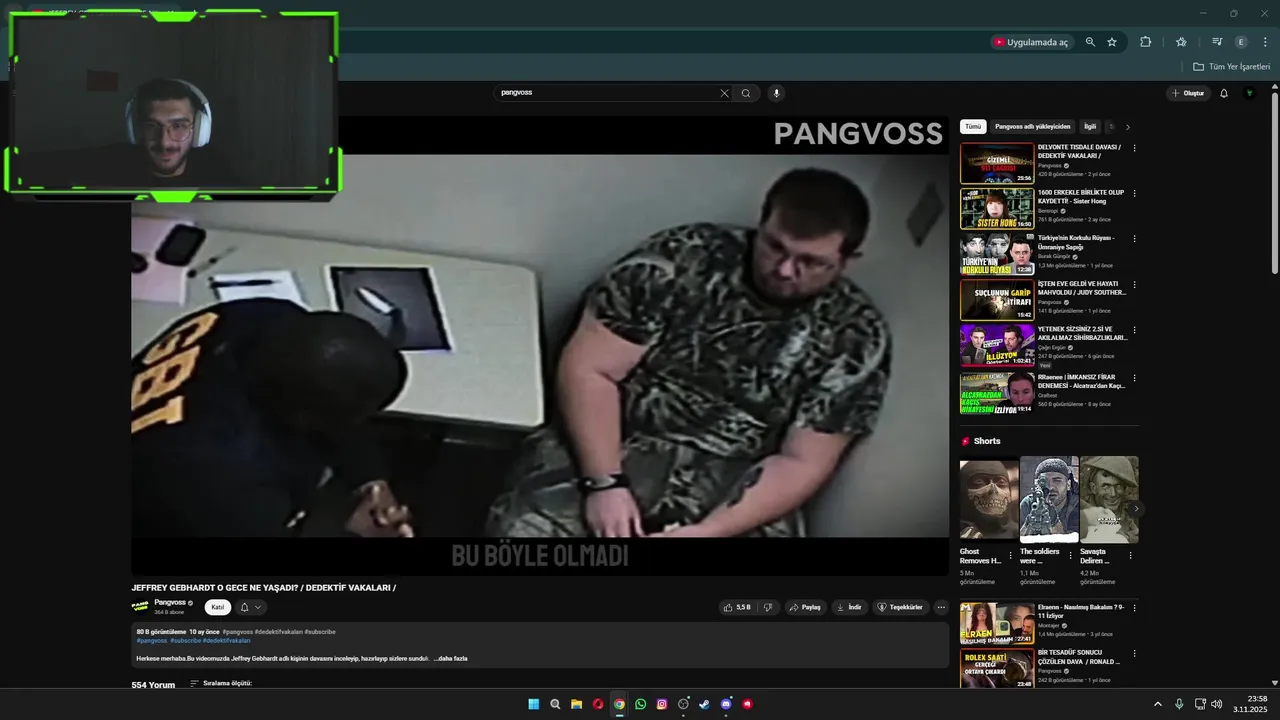Clear the pangvoss search text
Viewport: 1280px width, 720px height.
(724, 93)
